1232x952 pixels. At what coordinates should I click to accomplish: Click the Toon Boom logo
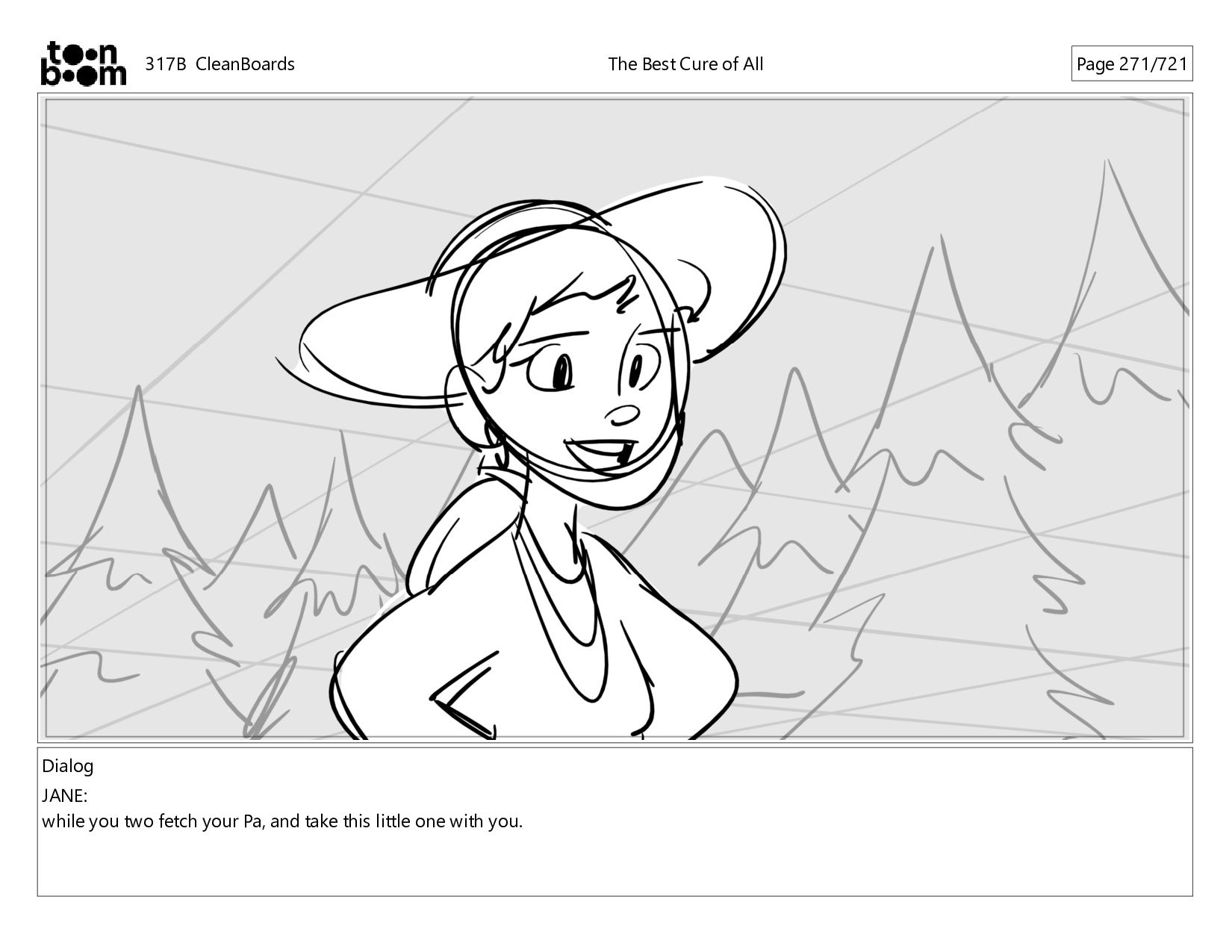click(x=83, y=63)
